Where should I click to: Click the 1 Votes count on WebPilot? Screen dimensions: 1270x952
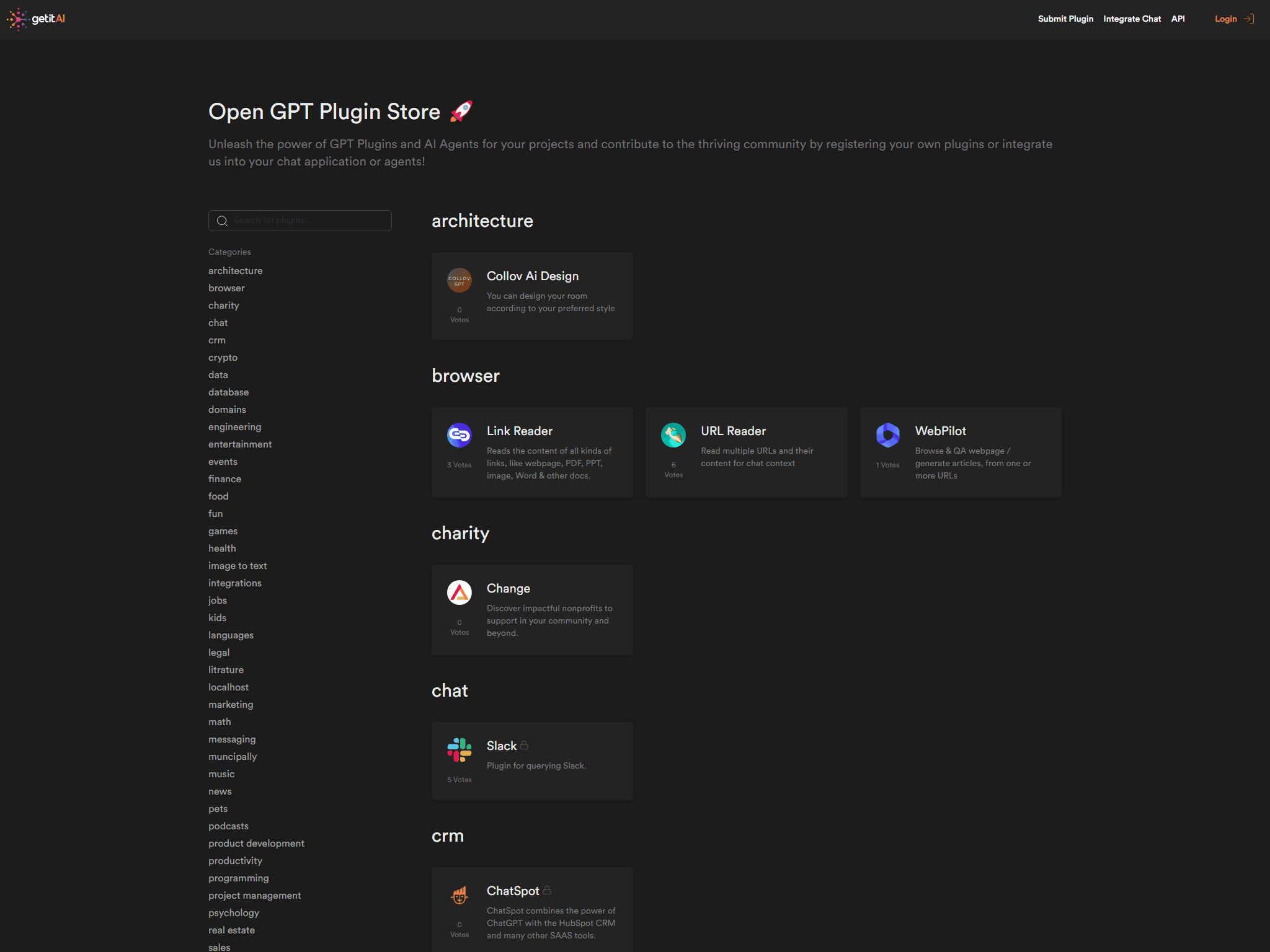(x=888, y=465)
